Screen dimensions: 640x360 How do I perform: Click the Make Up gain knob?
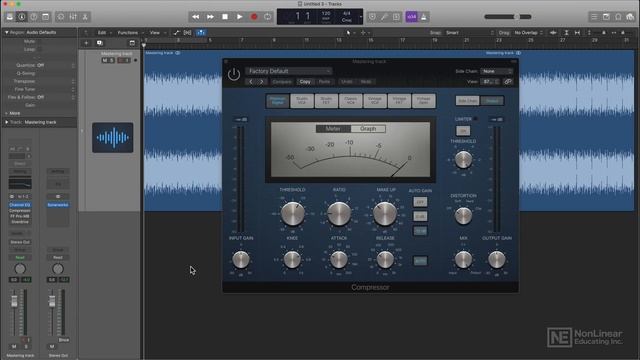click(385, 214)
